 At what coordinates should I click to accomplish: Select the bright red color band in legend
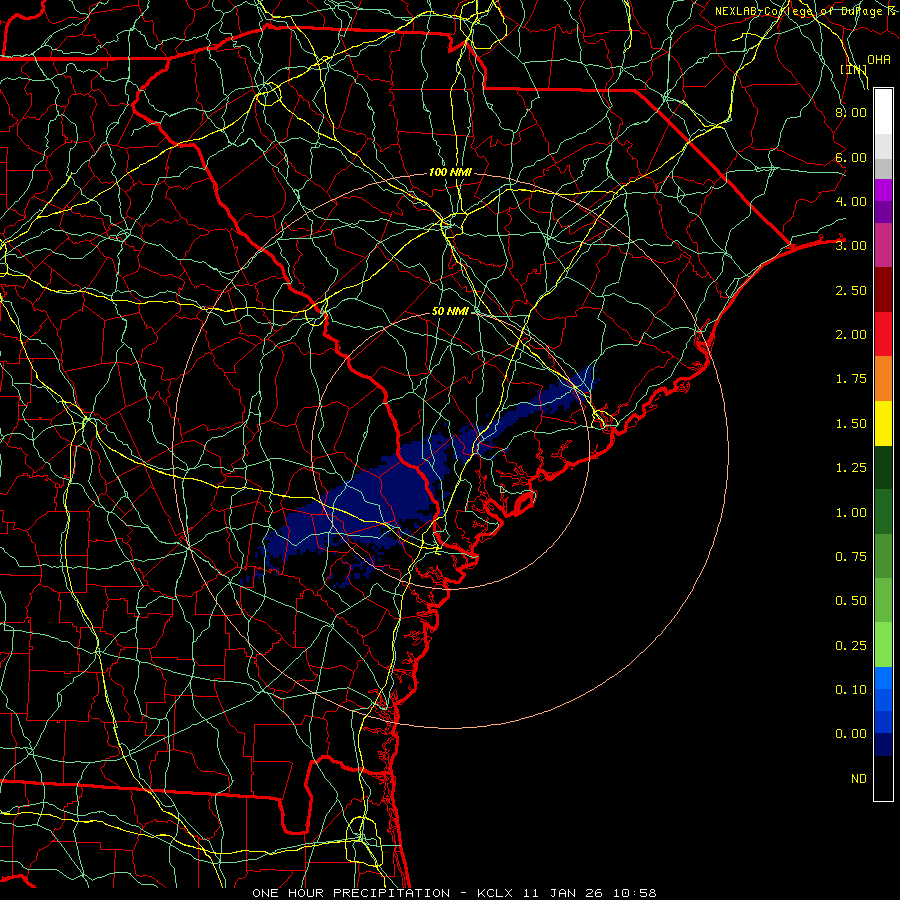tap(883, 334)
